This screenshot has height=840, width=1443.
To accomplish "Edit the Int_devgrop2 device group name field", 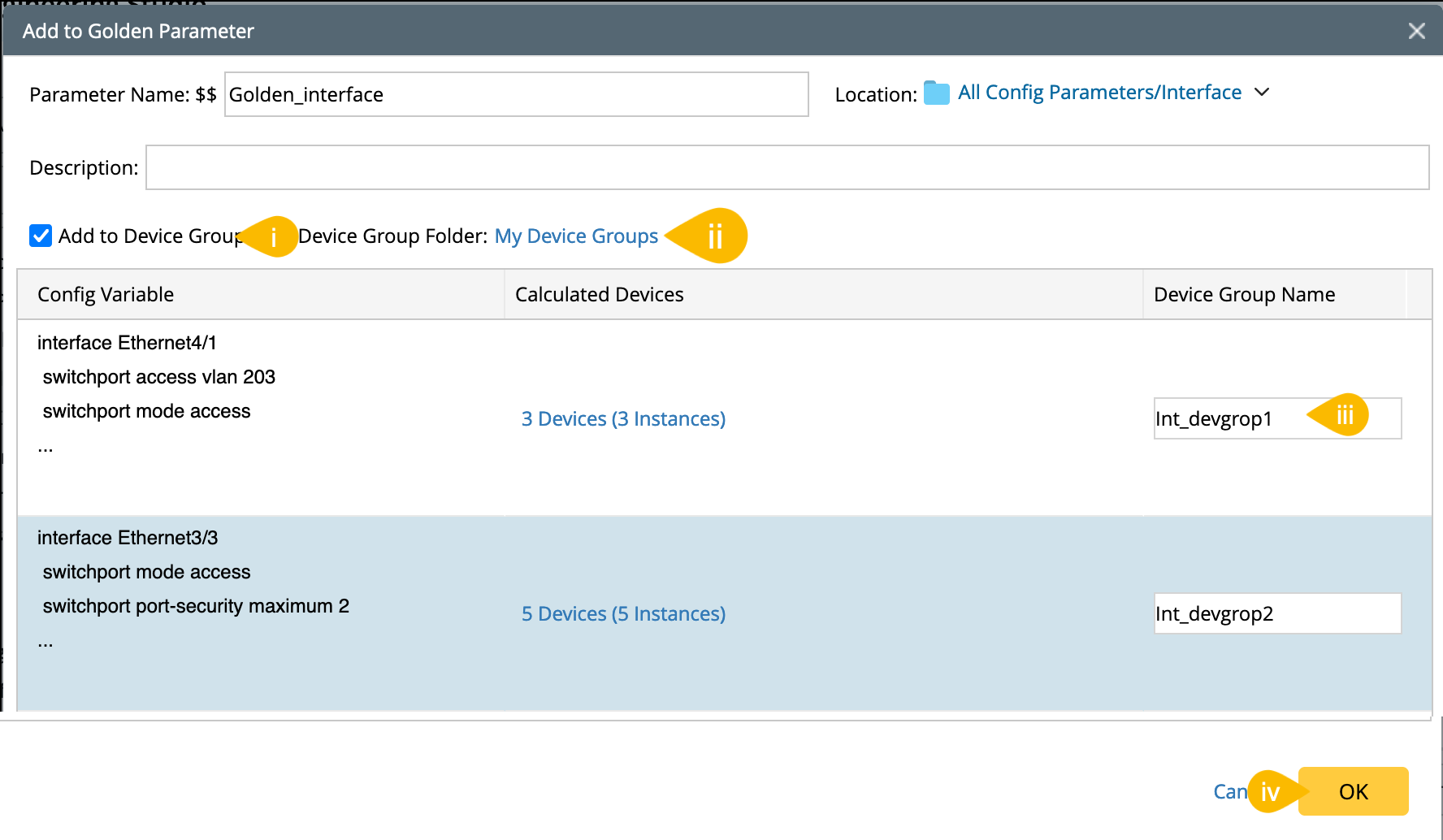I will [x=1276, y=613].
